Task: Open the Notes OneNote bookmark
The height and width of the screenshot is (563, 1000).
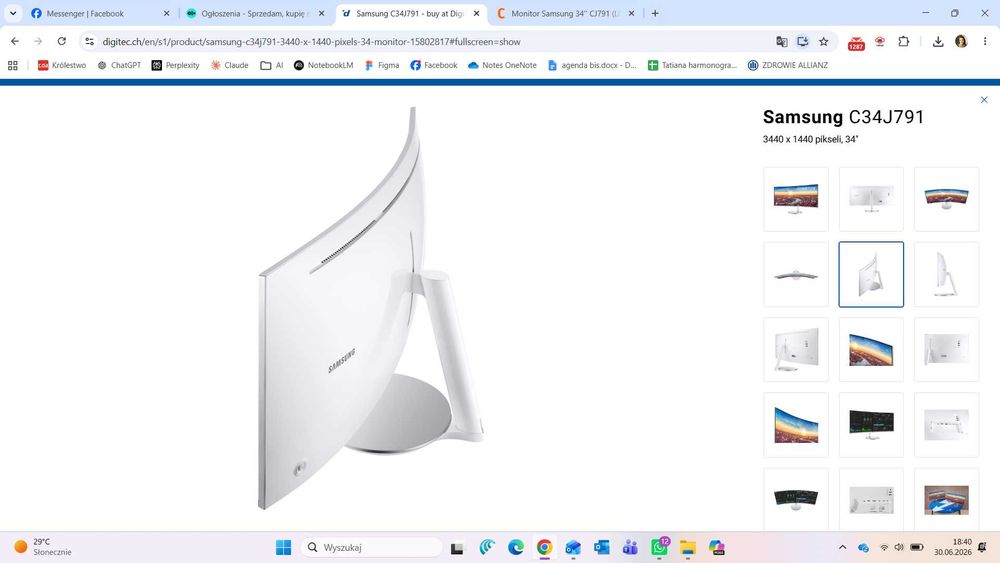Action: [x=503, y=65]
